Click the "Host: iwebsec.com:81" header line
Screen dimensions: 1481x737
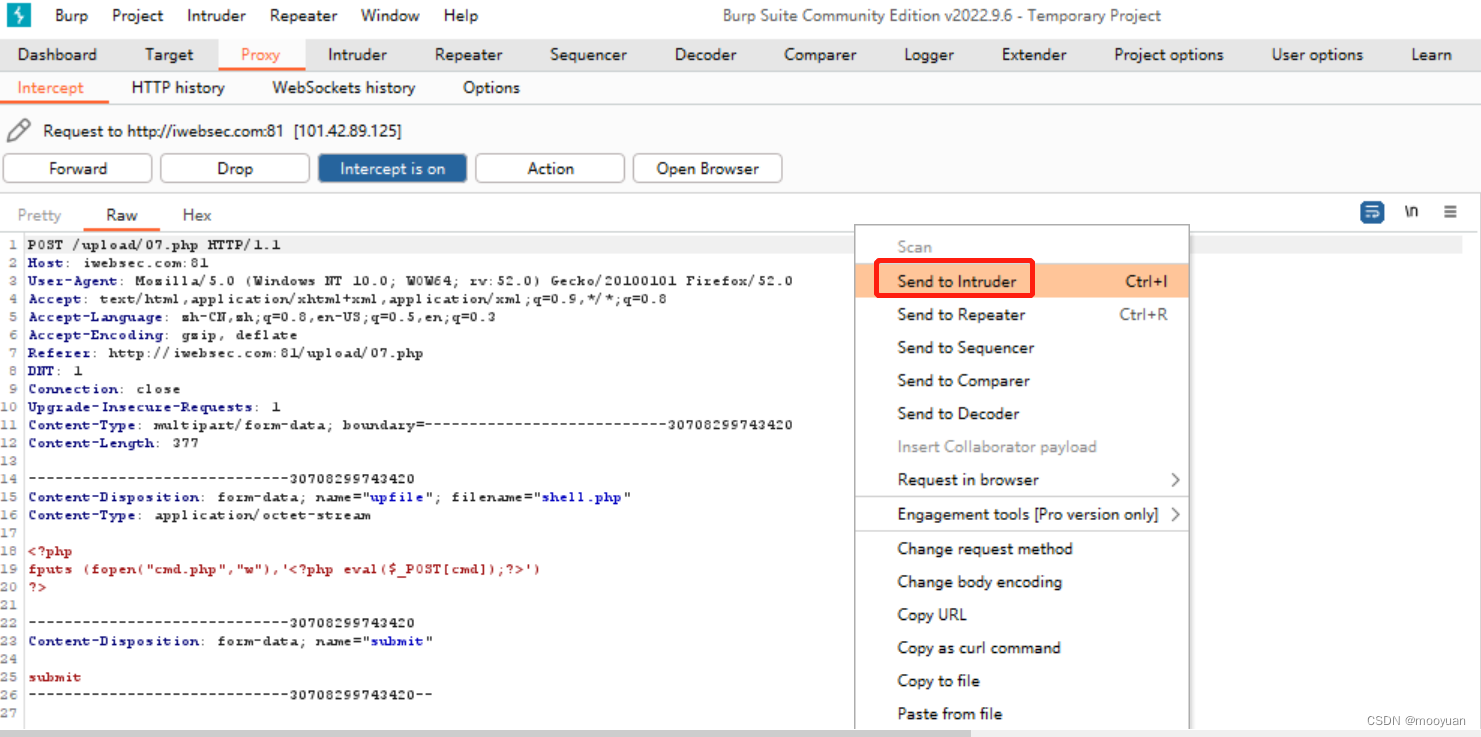click(118, 263)
